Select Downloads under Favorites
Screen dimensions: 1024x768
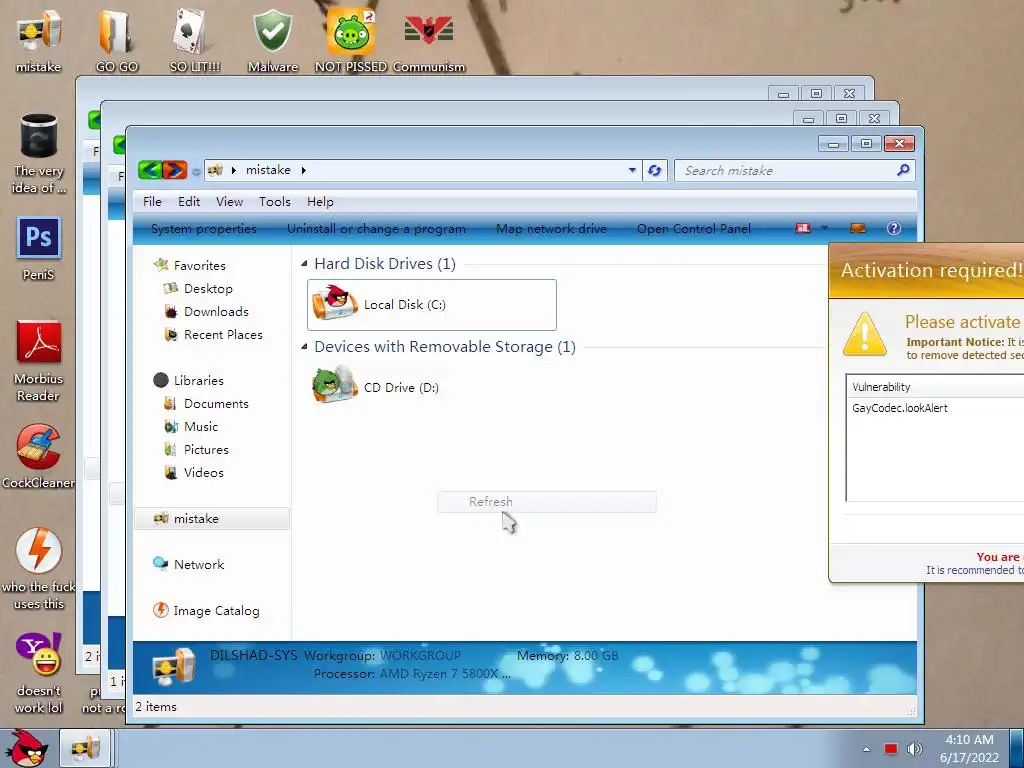pyautogui.click(x=216, y=312)
